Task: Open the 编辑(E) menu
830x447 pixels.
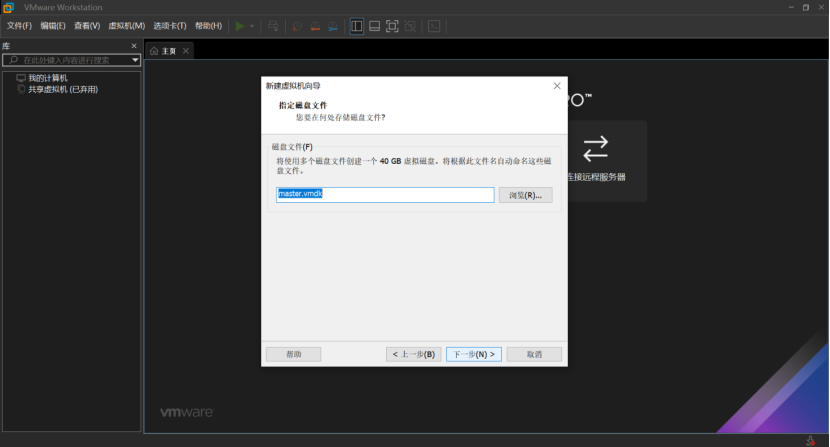Action: point(53,26)
